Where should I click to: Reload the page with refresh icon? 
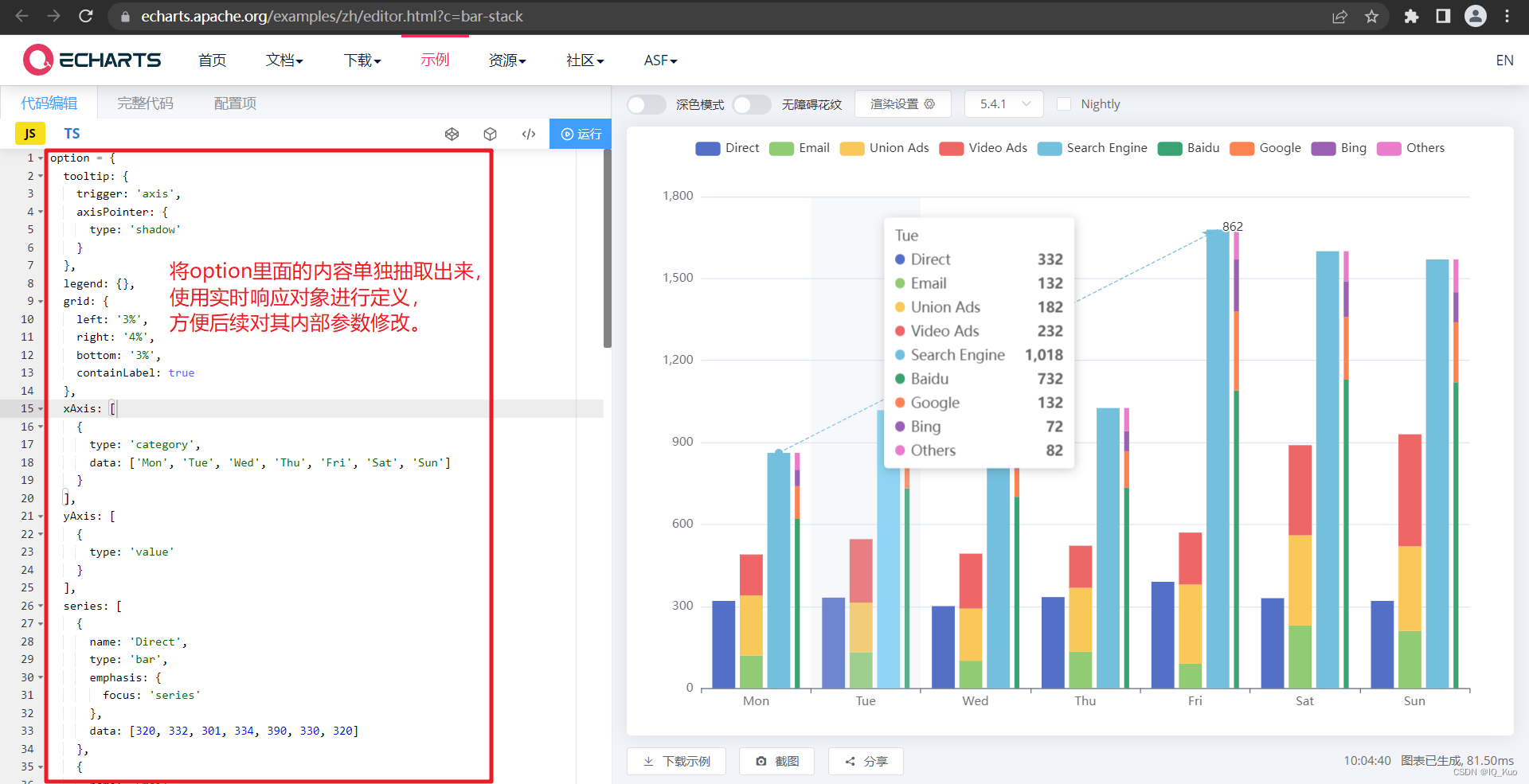coord(86,16)
